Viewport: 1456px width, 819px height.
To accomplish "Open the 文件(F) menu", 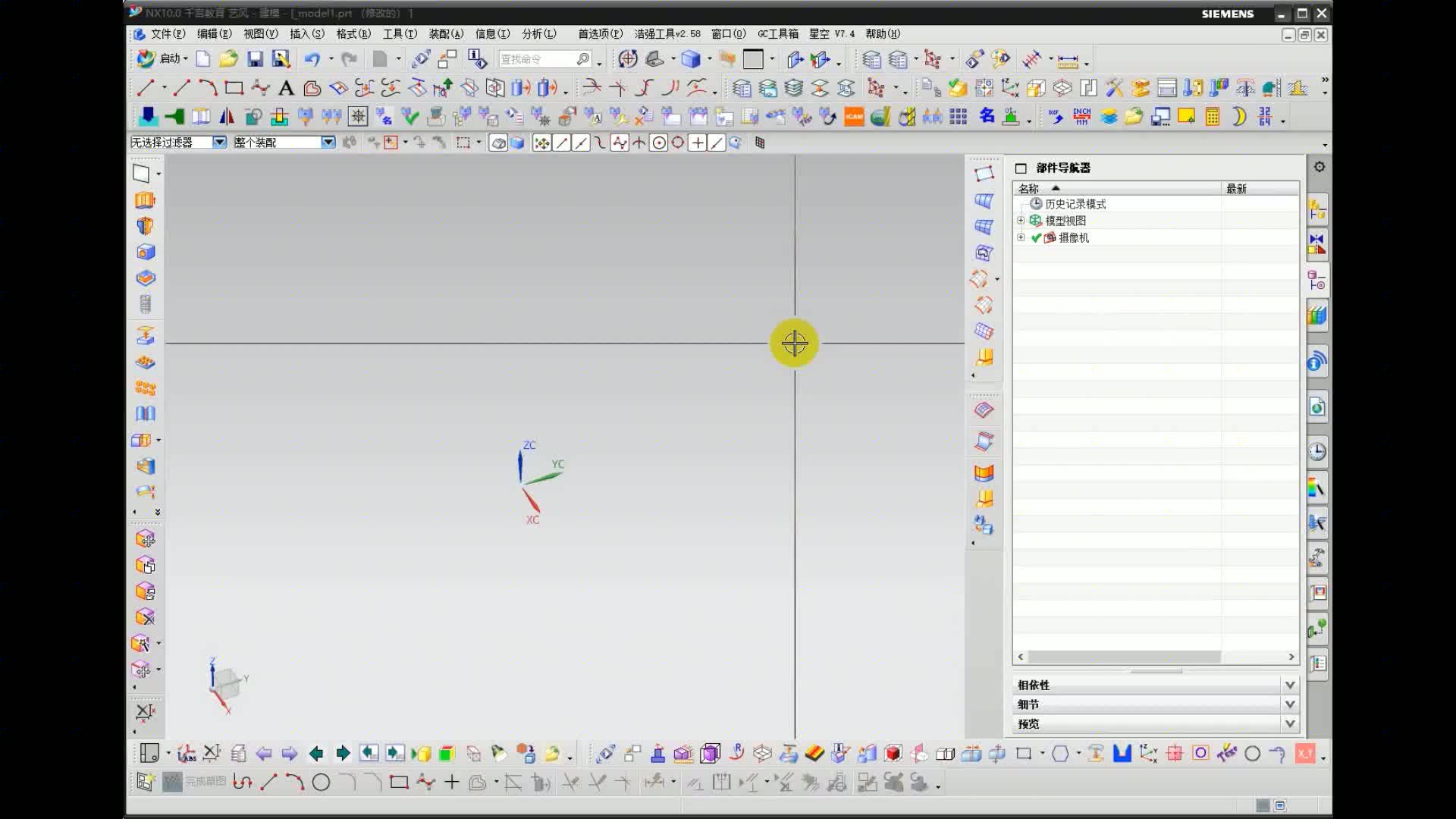I will click(x=168, y=34).
